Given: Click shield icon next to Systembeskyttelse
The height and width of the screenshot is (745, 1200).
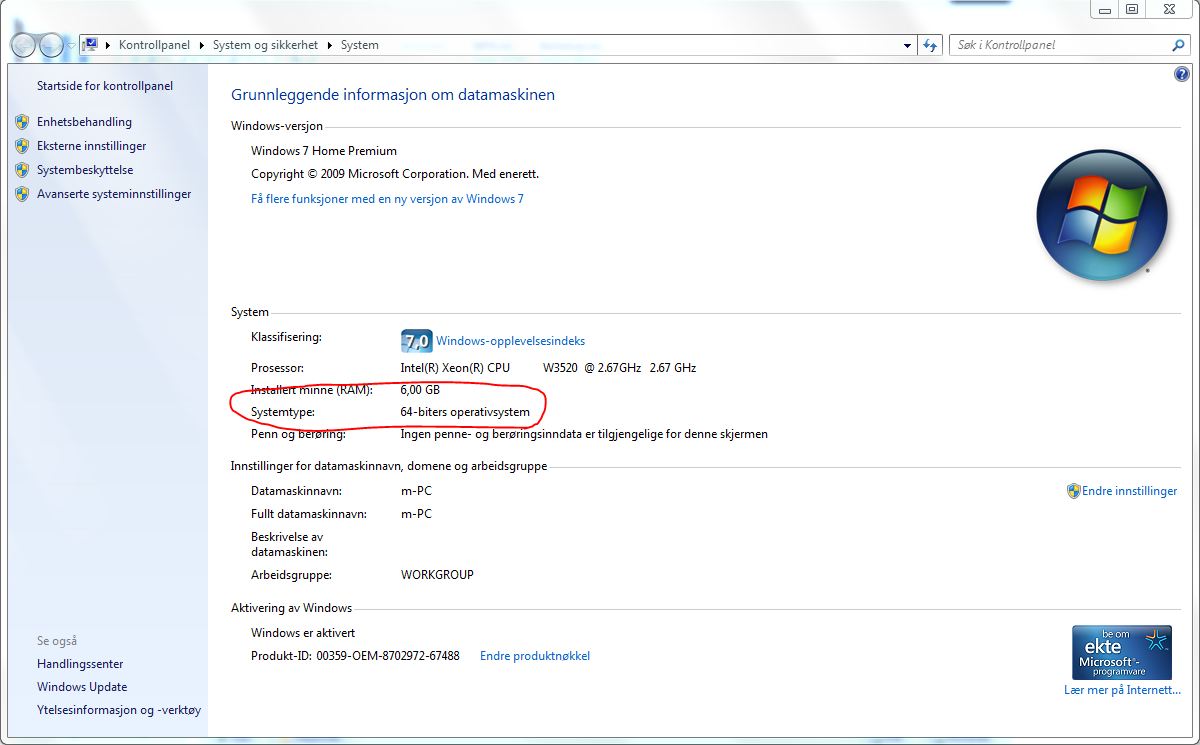Looking at the screenshot, I should (23, 170).
